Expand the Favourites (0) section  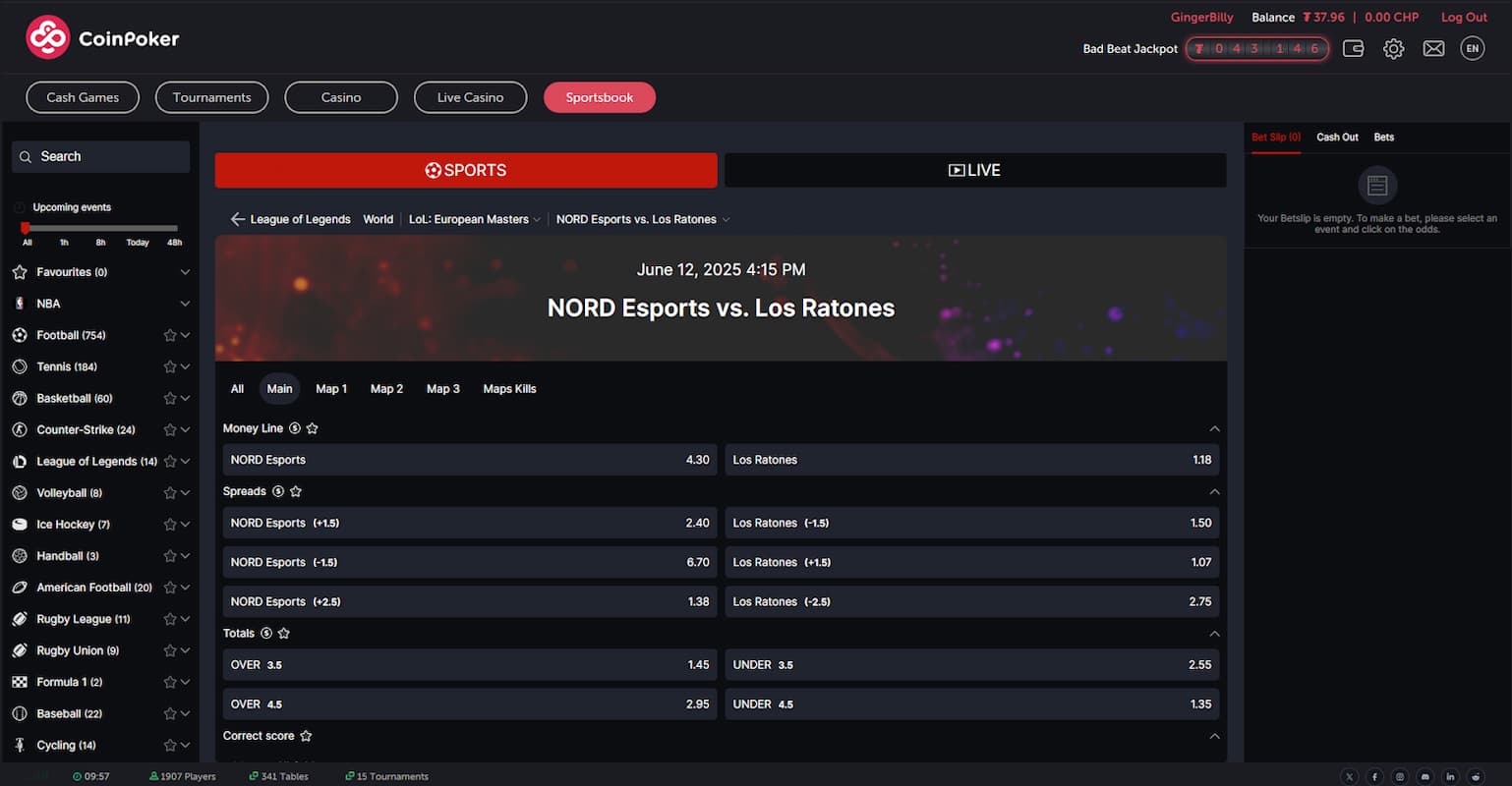(185, 272)
